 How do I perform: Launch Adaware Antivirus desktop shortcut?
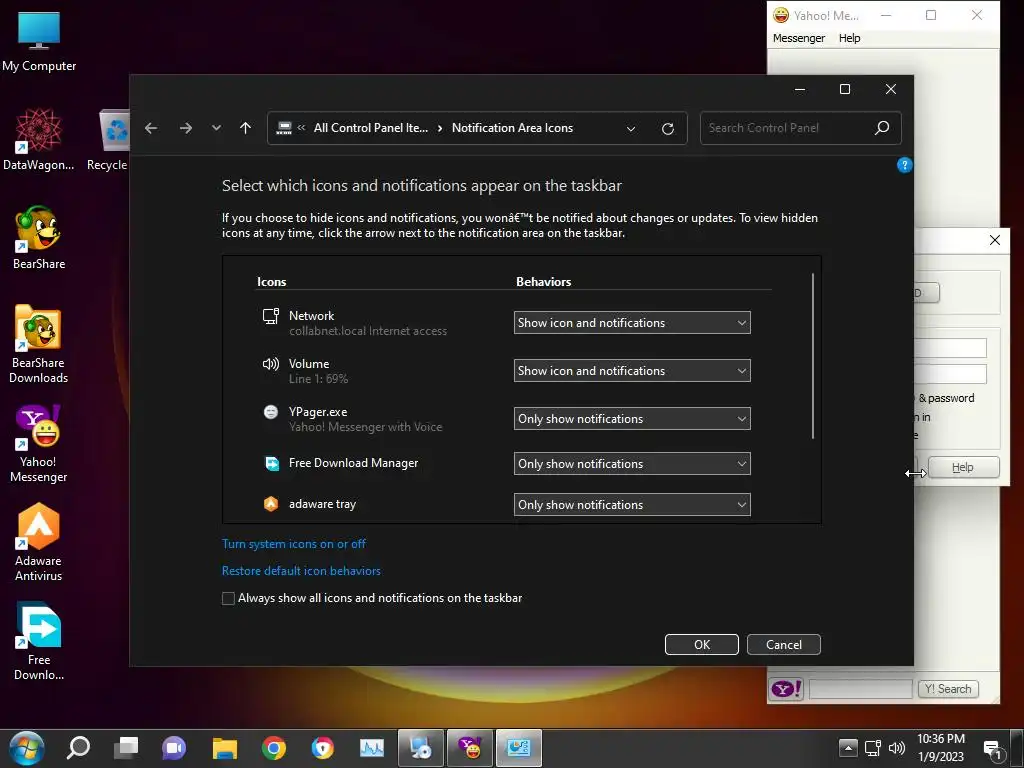click(39, 542)
